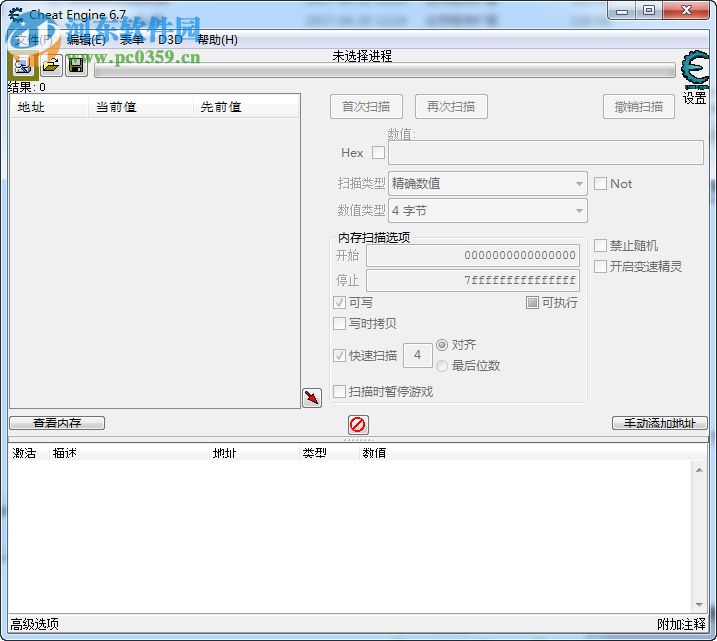Open the process list computer icon
This screenshot has width=717, height=641.
click(22, 66)
